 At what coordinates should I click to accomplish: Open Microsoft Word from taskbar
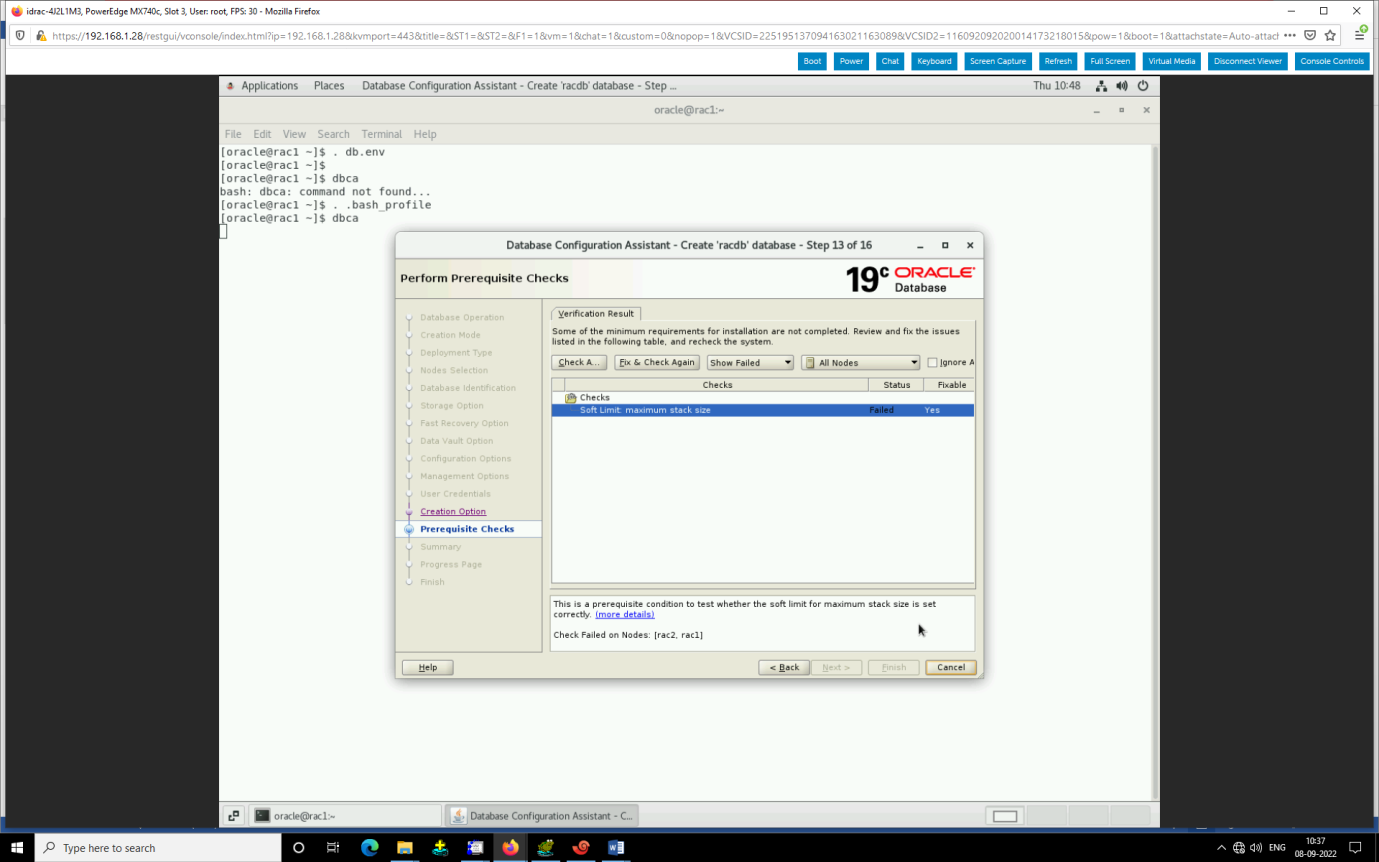point(616,847)
